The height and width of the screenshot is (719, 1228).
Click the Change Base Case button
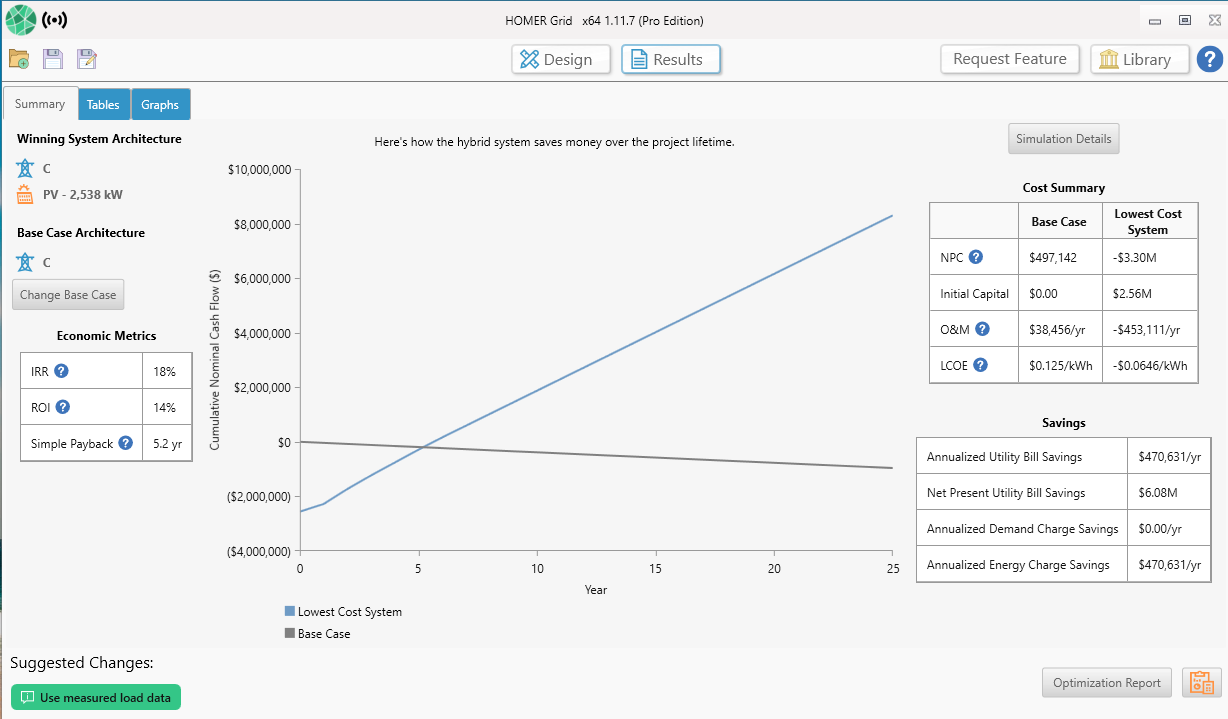coord(68,294)
